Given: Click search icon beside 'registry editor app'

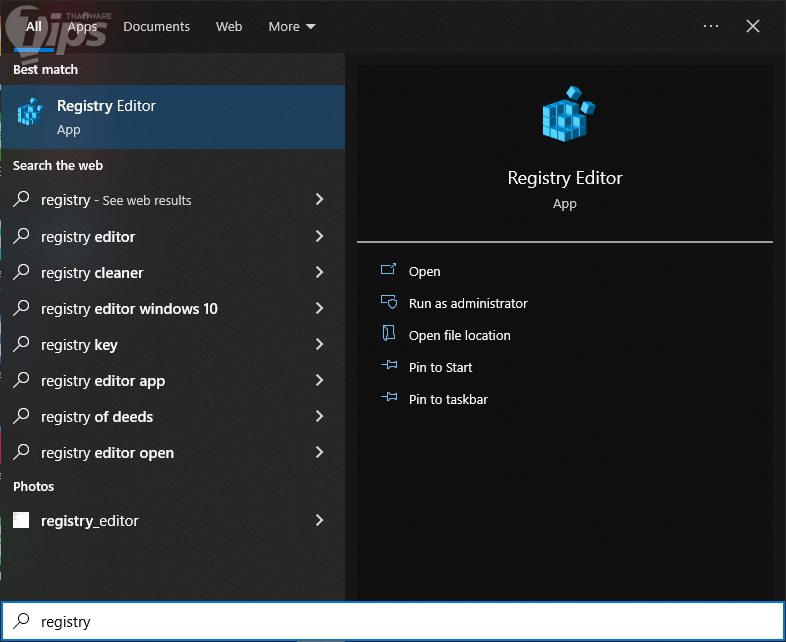Looking at the screenshot, I should [x=21, y=380].
